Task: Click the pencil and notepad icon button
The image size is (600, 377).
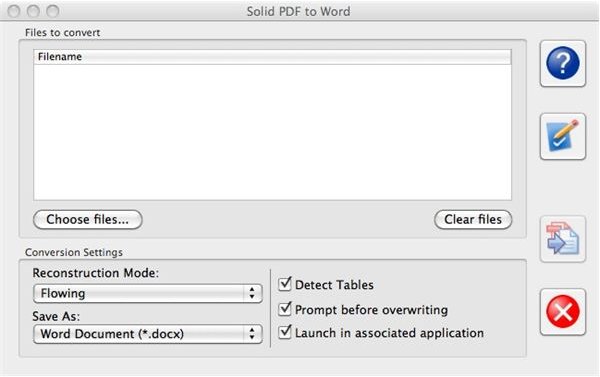Action: tap(562, 136)
